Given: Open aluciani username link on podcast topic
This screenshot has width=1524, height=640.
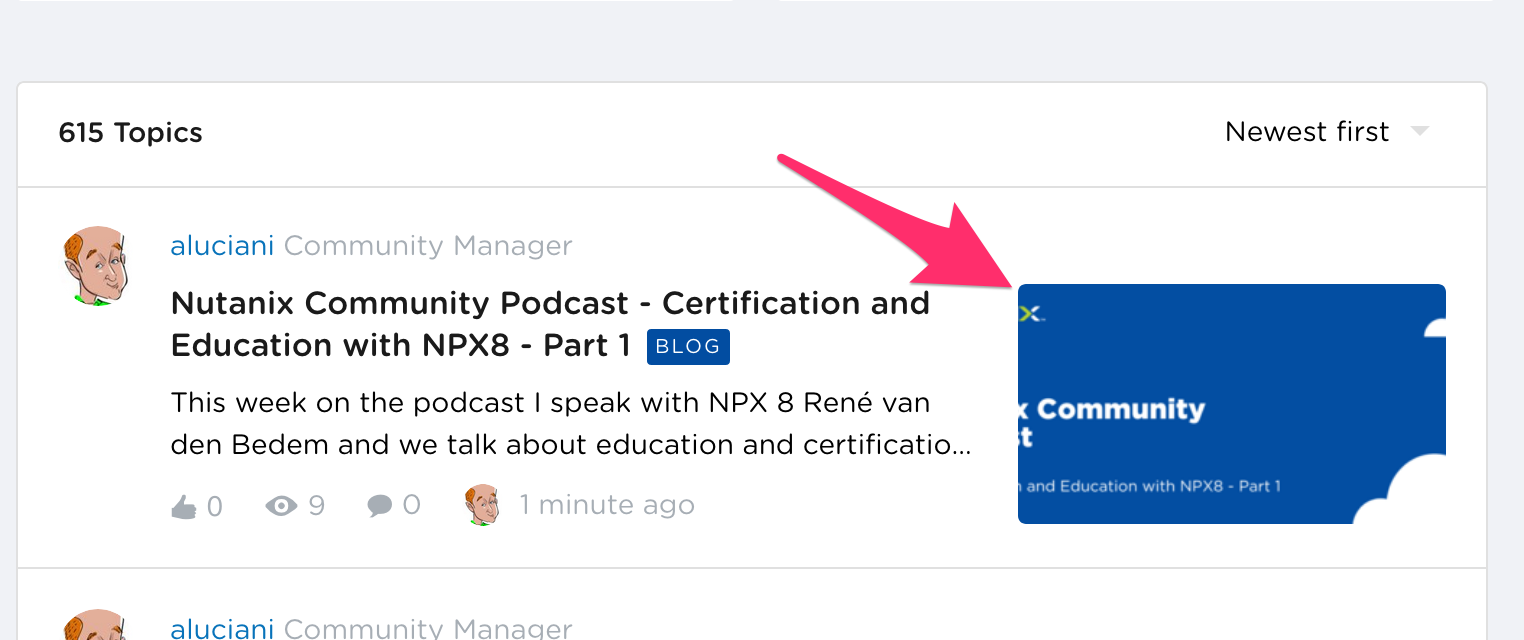Looking at the screenshot, I should point(222,245).
